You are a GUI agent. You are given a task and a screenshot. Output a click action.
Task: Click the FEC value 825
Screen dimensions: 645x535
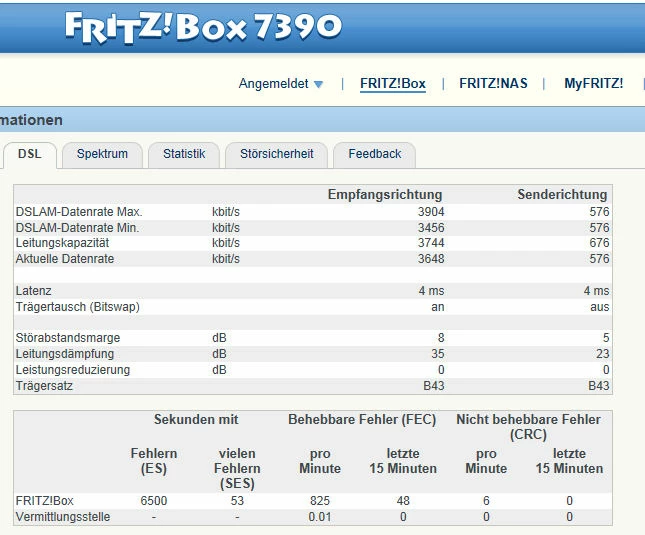pyautogui.click(x=320, y=501)
